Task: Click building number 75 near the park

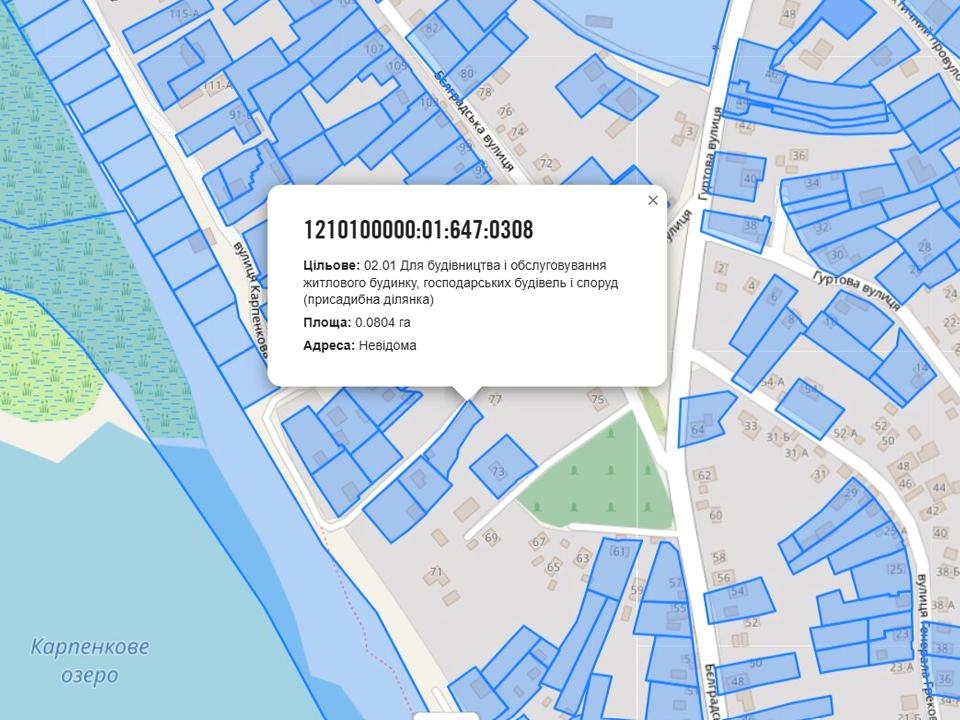Action: 598,400
